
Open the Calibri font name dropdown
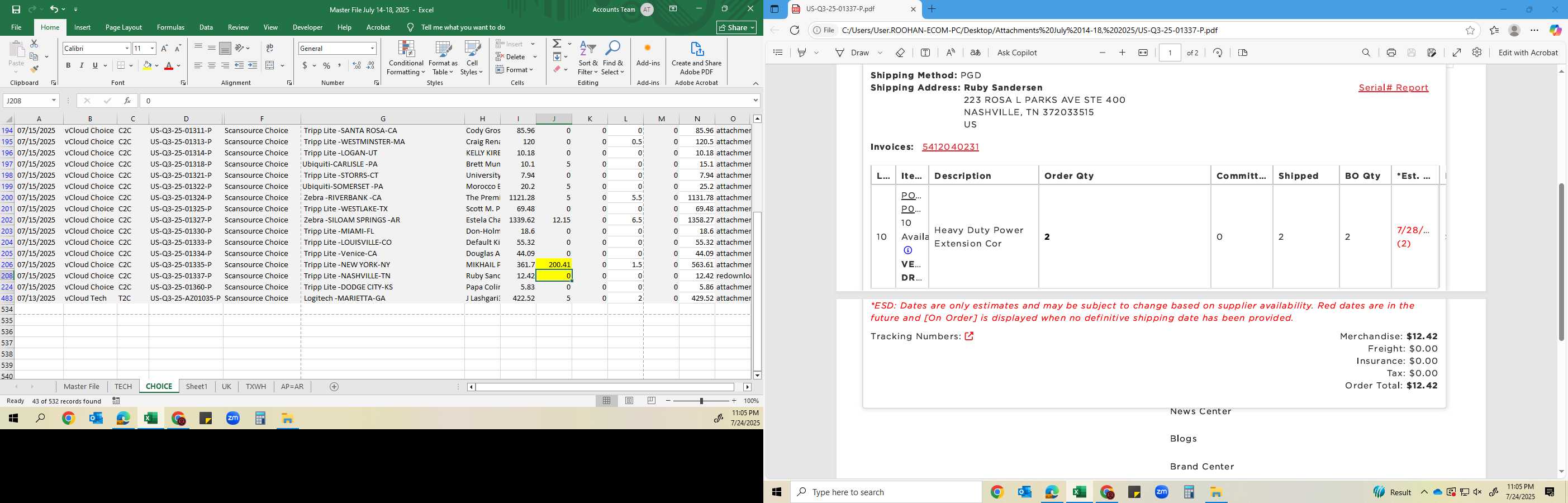pyautogui.click(x=127, y=48)
